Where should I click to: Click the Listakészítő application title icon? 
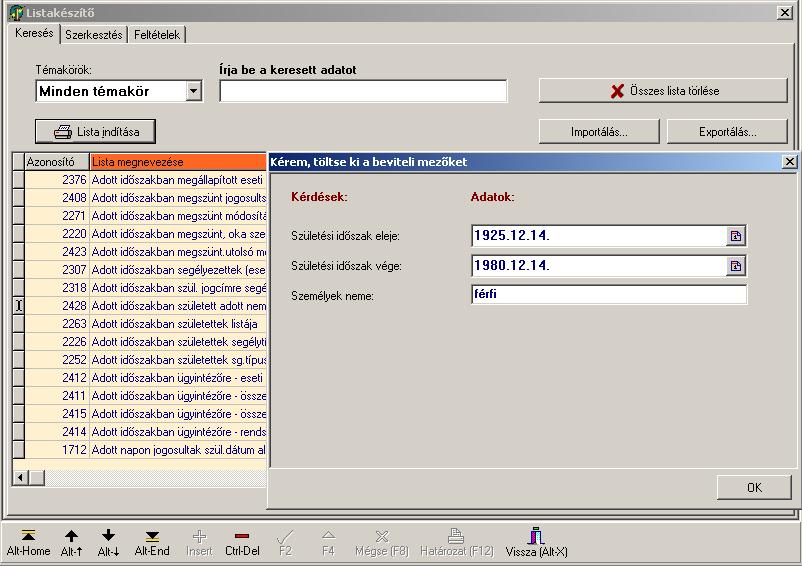tap(16, 12)
